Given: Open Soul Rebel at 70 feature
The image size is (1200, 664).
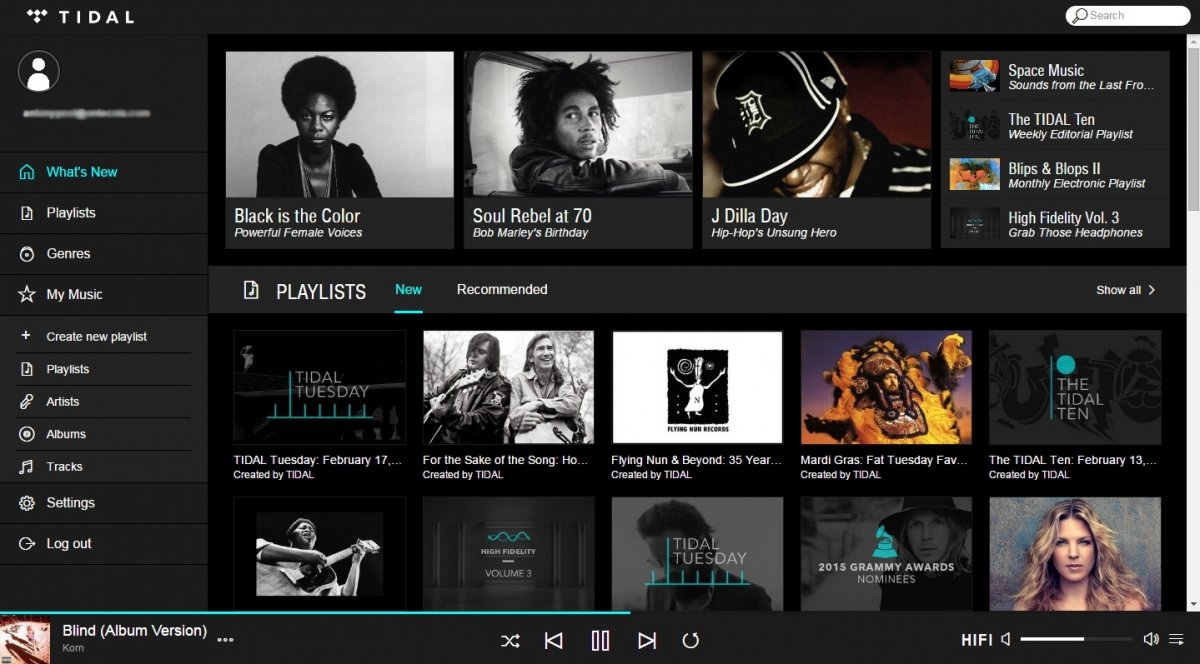Looking at the screenshot, I should 578,150.
